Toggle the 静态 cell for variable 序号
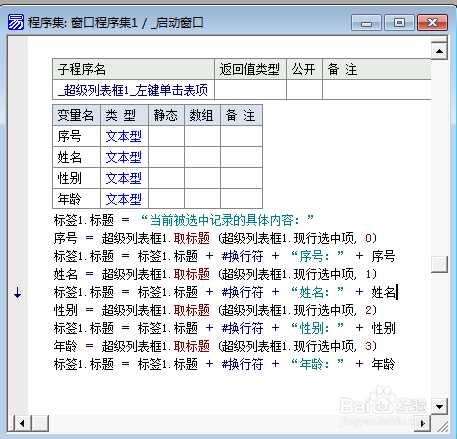This screenshot has width=457, height=439. pyautogui.click(x=166, y=136)
